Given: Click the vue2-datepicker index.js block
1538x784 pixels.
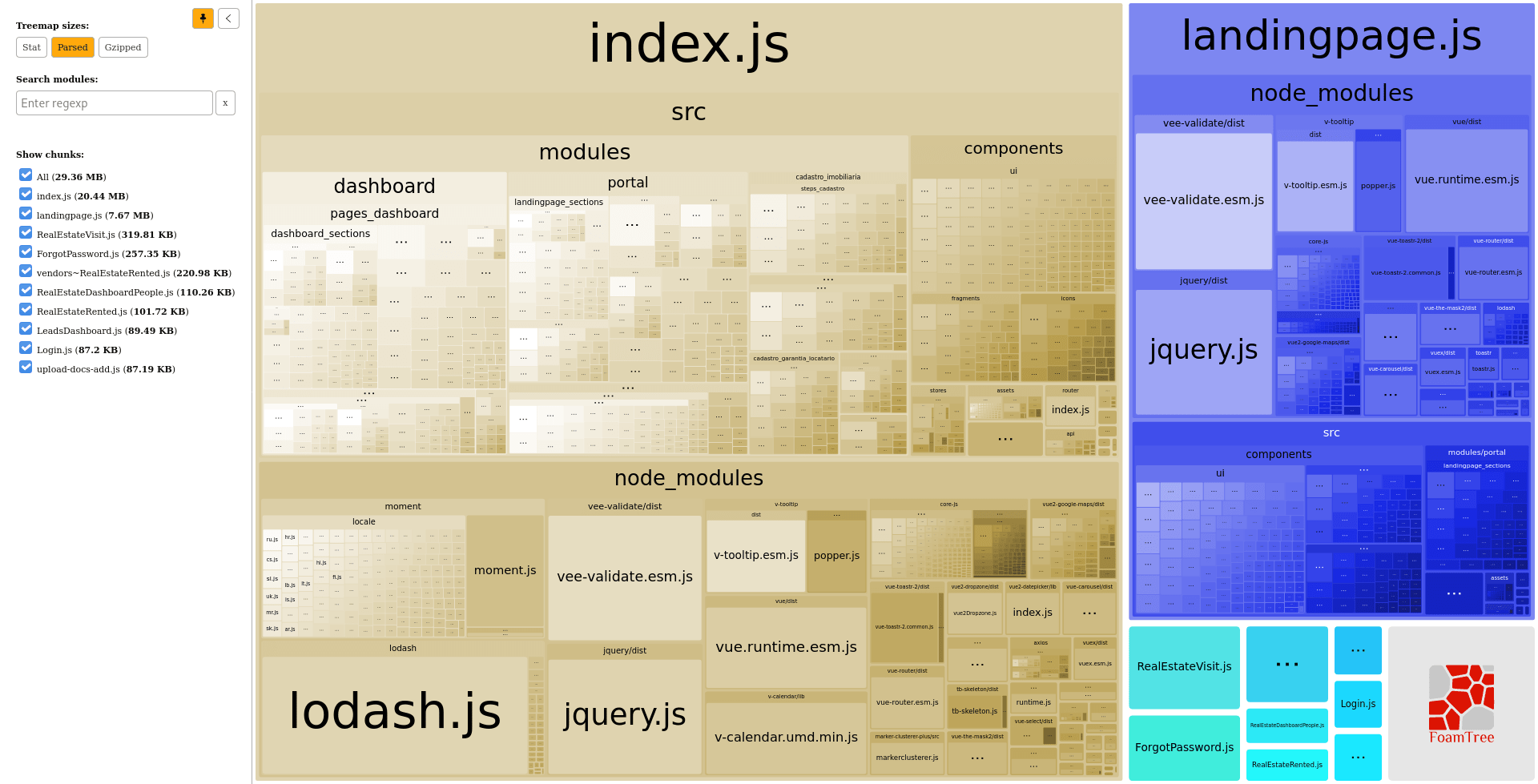Looking at the screenshot, I should click(x=1033, y=613).
